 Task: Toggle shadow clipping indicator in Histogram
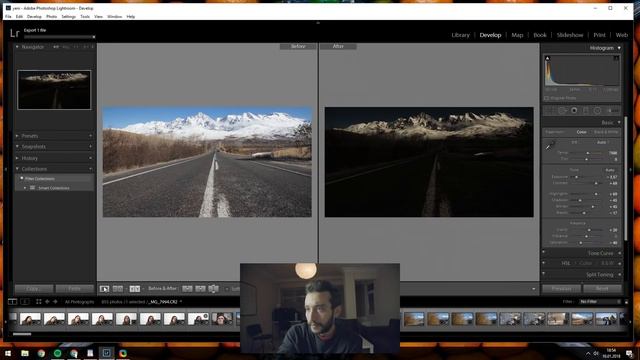coord(547,58)
